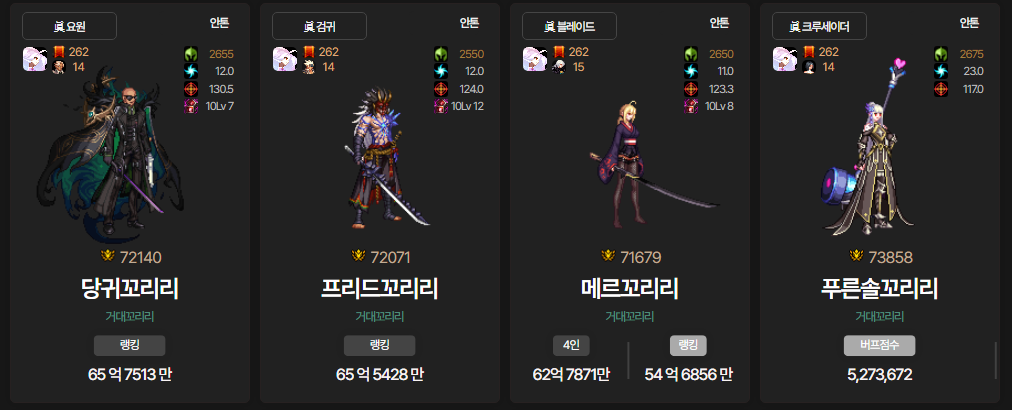Click the green helmet icon beside 2655
The width and height of the screenshot is (1012, 410).
[x=191, y=54]
